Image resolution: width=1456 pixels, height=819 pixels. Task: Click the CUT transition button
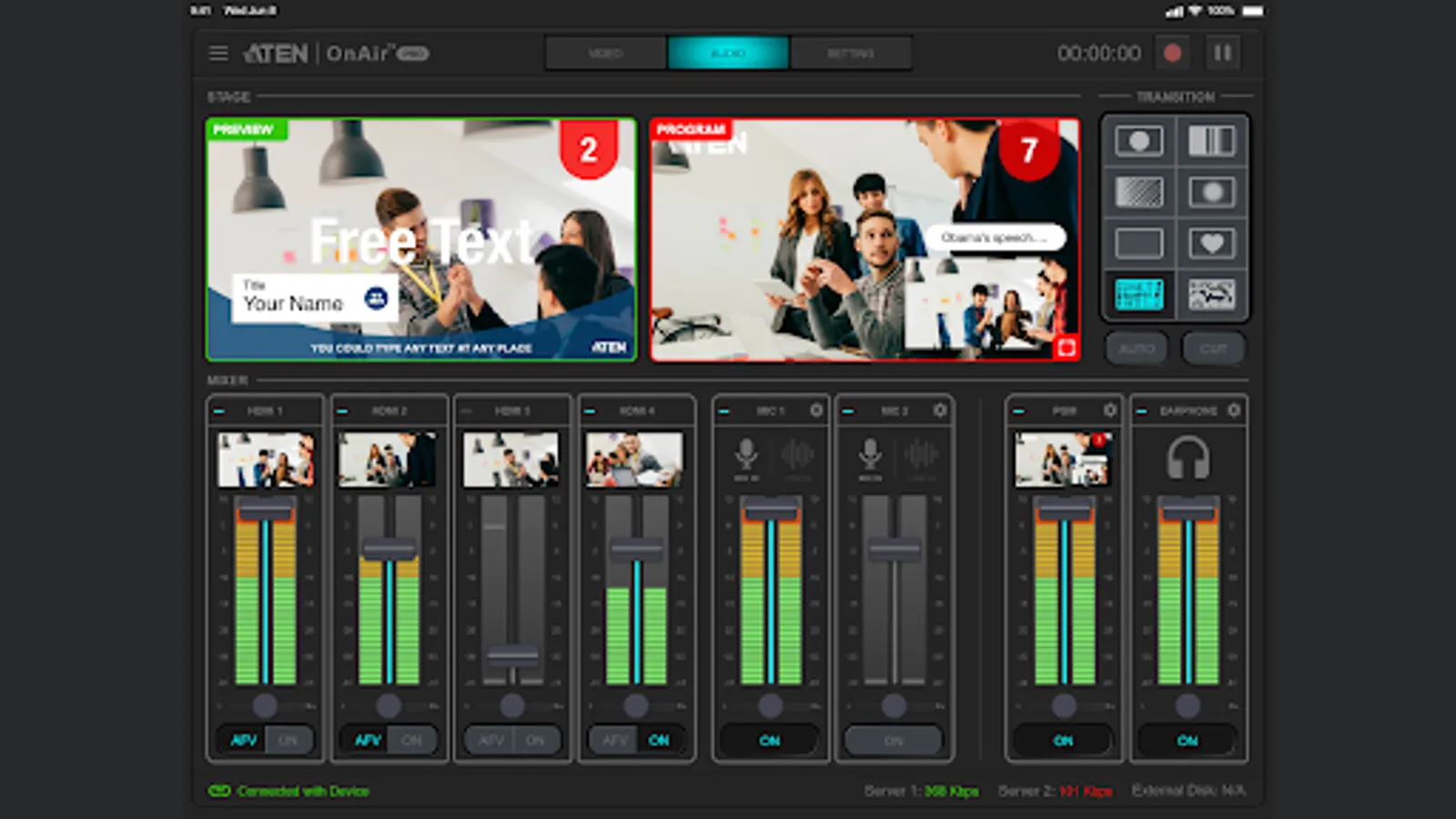coord(1213,349)
